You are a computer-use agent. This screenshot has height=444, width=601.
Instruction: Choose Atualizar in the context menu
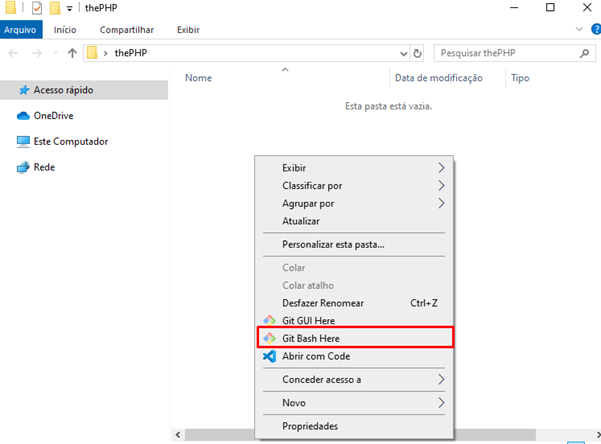[x=301, y=221]
